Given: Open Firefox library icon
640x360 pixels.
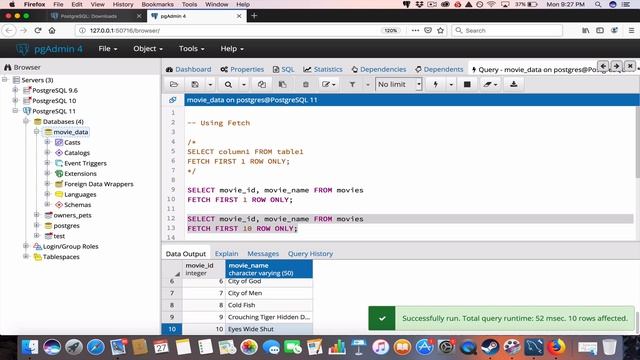Looking at the screenshot, I should point(585,30).
